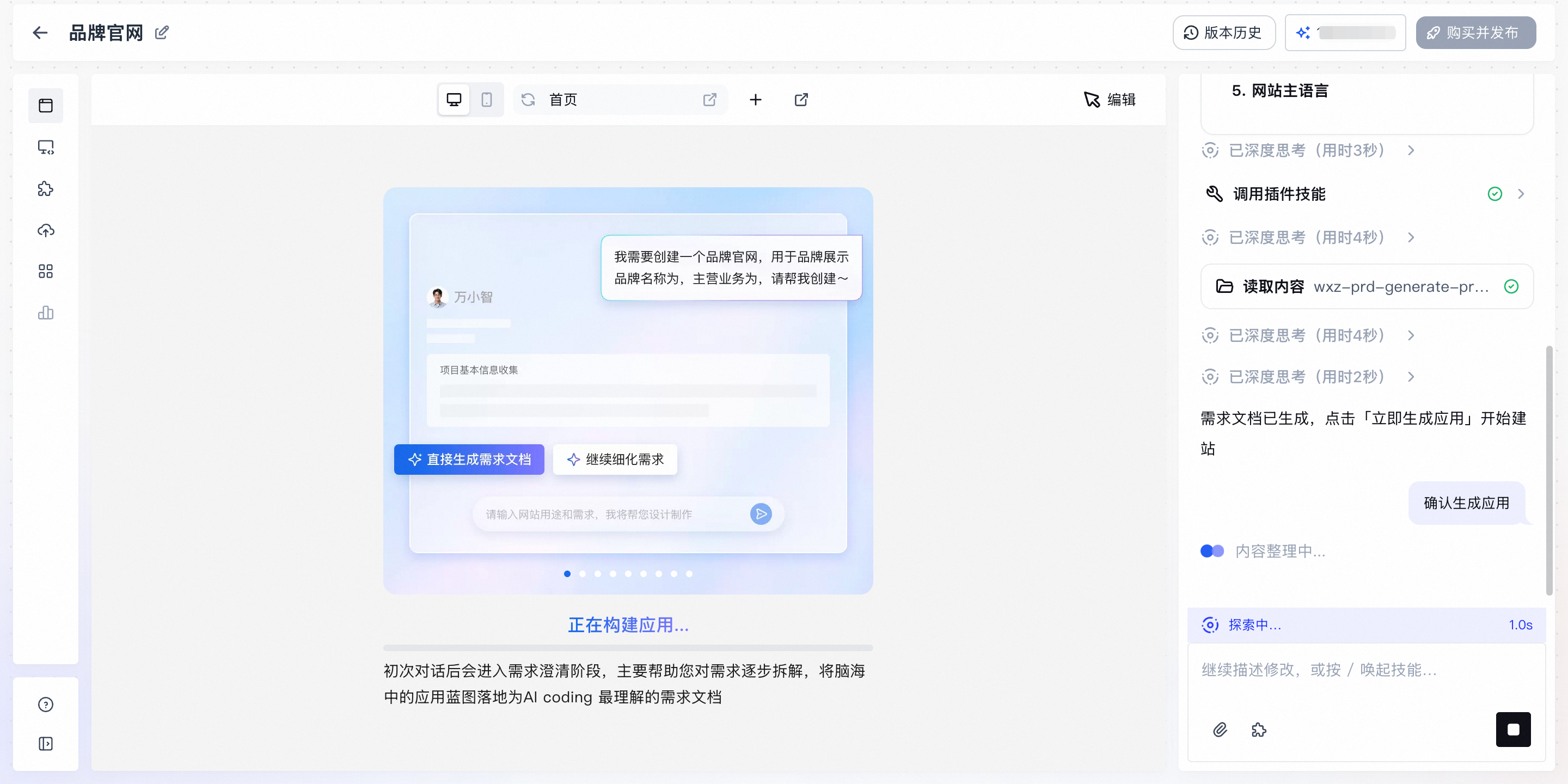Click the send icon in preview input

(761, 514)
